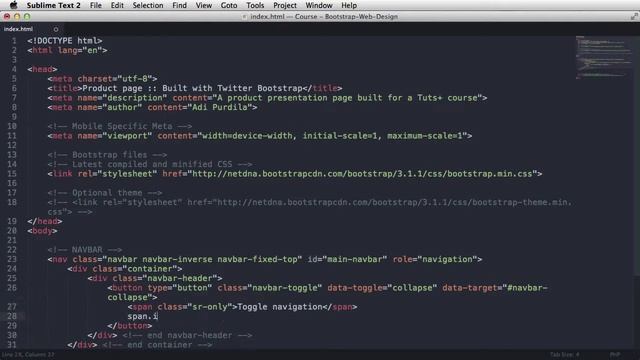Click line number 23 in the gutter
The image size is (640, 360).
(x=12, y=259)
